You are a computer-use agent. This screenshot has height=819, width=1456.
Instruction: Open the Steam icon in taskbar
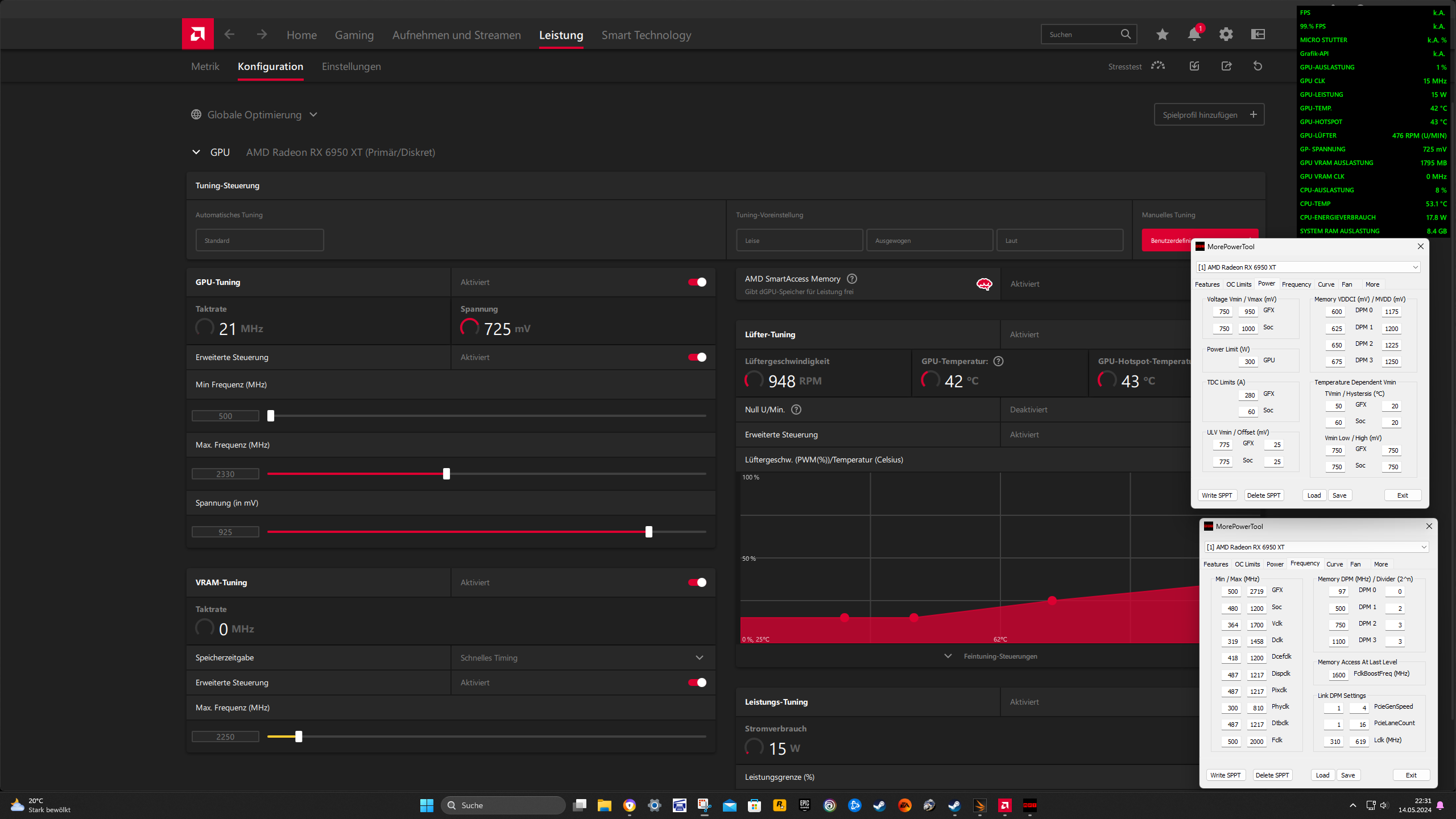879,805
